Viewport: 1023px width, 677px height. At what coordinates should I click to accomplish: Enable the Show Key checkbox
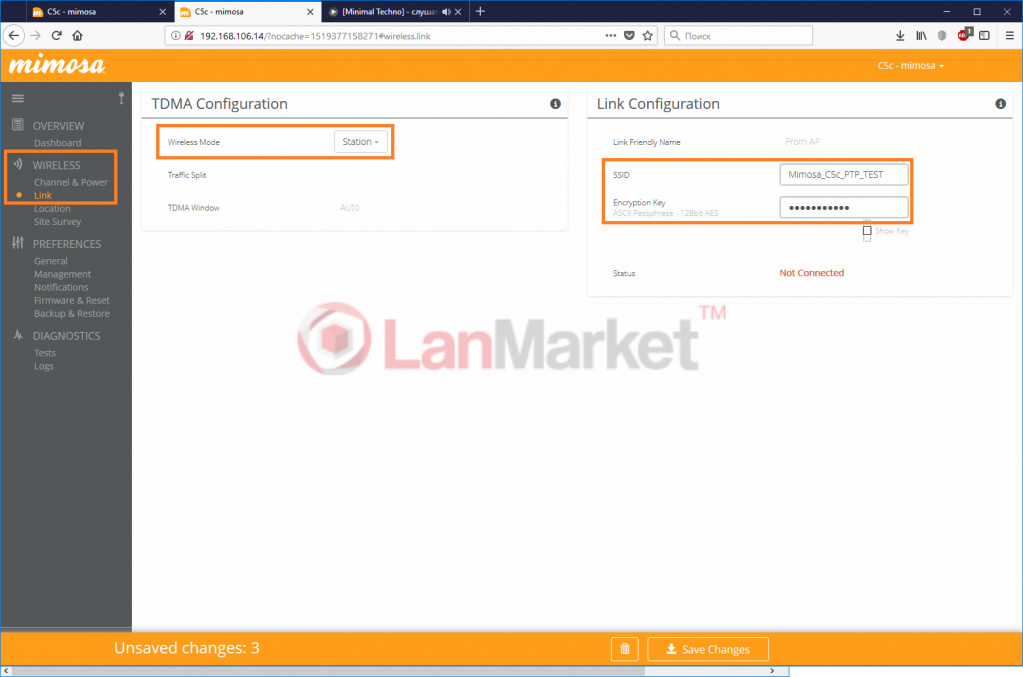coord(867,231)
